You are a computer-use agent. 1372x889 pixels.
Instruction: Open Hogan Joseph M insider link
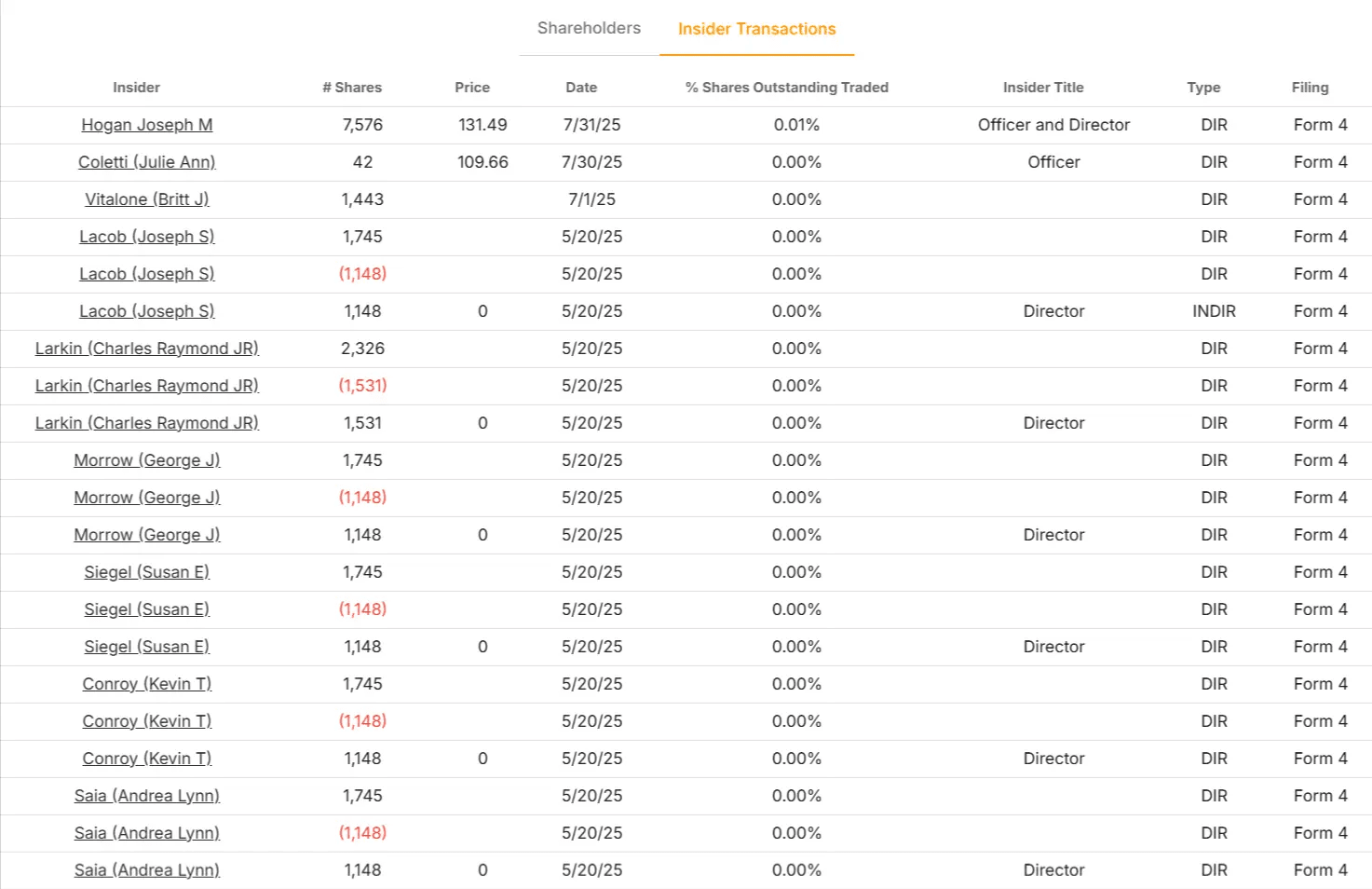(x=147, y=125)
